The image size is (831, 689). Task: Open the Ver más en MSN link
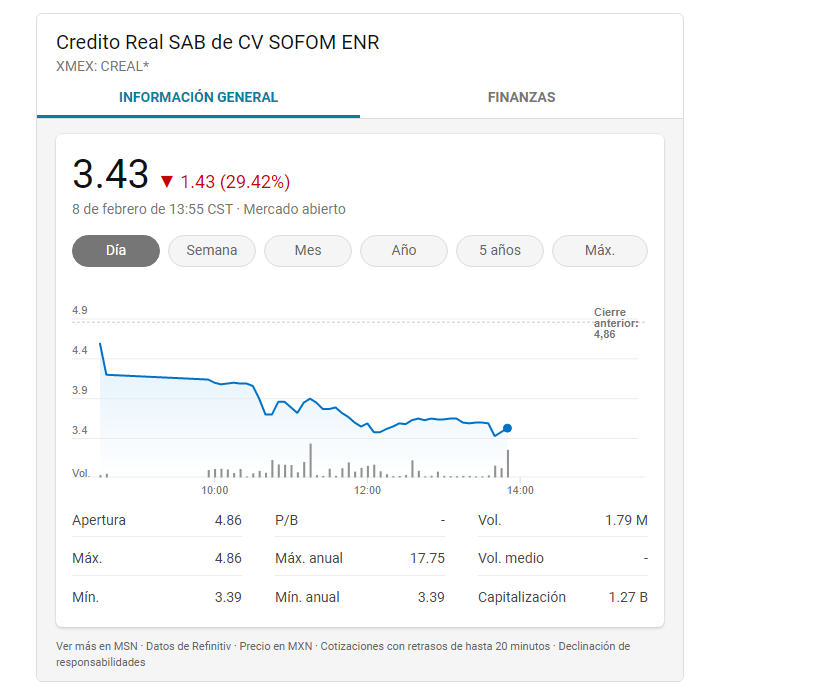[x=98, y=646]
